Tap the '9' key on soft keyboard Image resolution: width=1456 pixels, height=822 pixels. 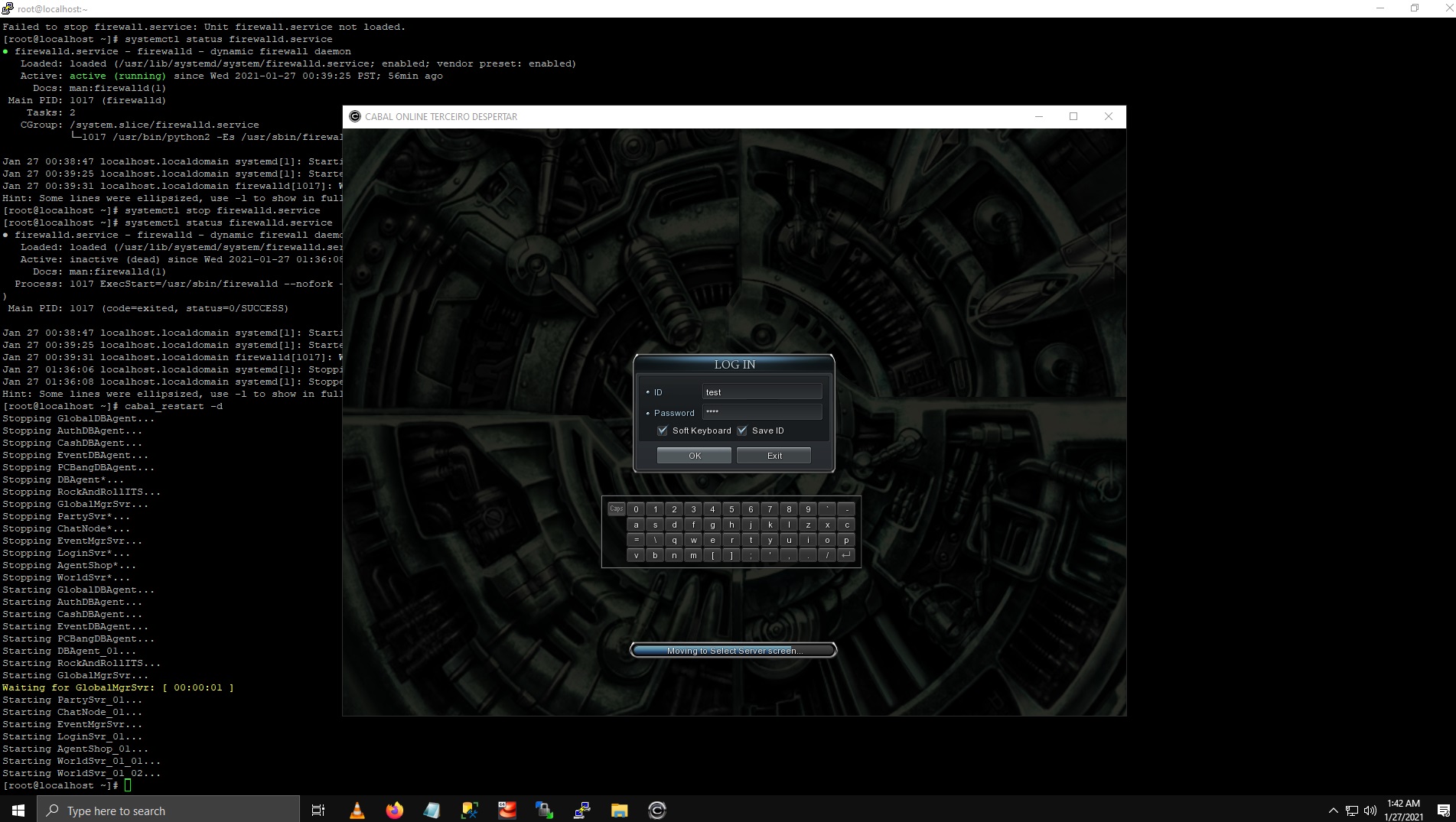tap(808, 509)
